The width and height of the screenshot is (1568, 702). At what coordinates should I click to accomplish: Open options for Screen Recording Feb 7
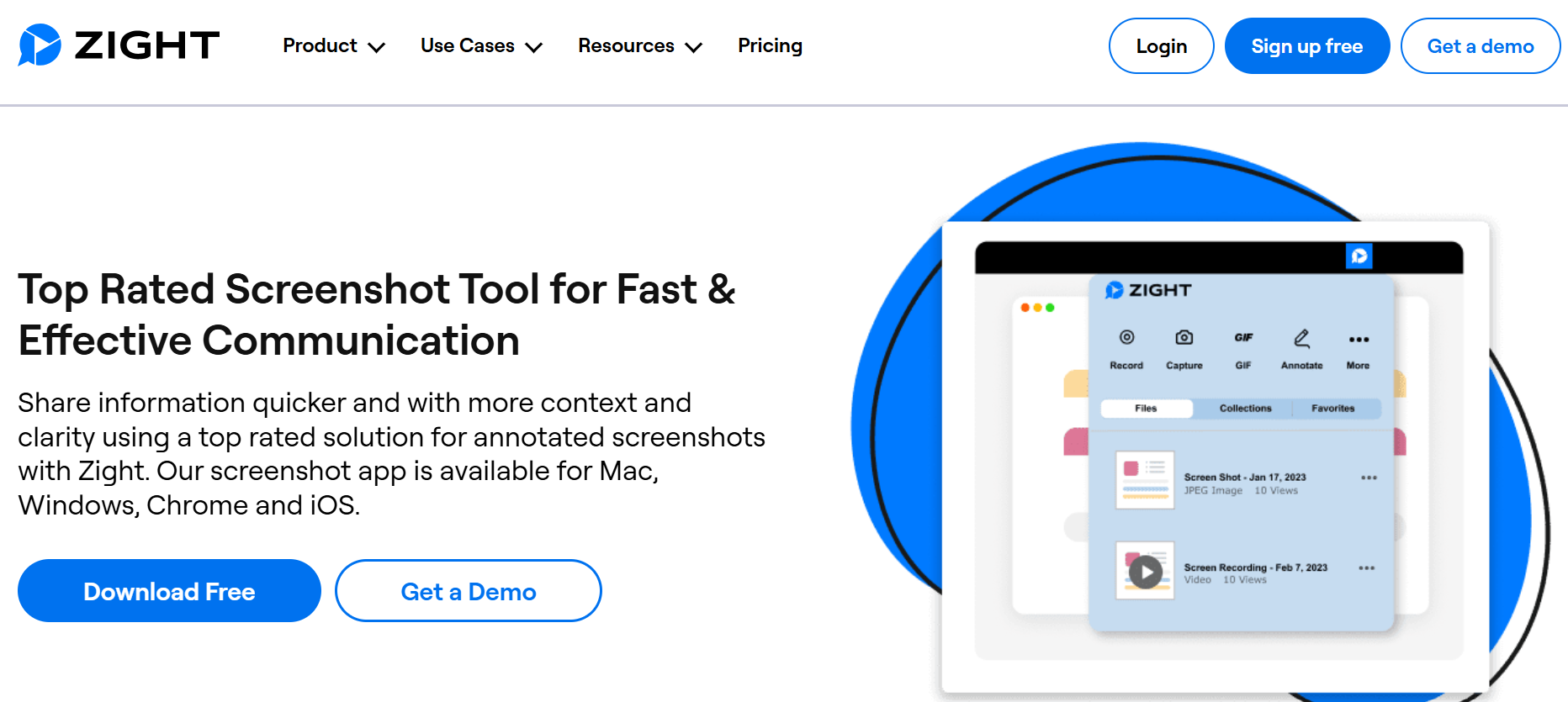click(x=1367, y=568)
